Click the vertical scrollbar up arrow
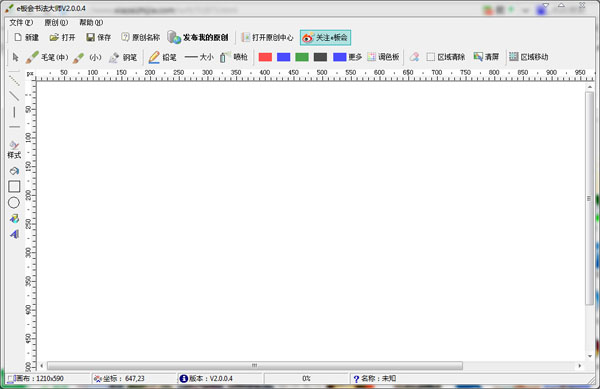 (x=590, y=87)
